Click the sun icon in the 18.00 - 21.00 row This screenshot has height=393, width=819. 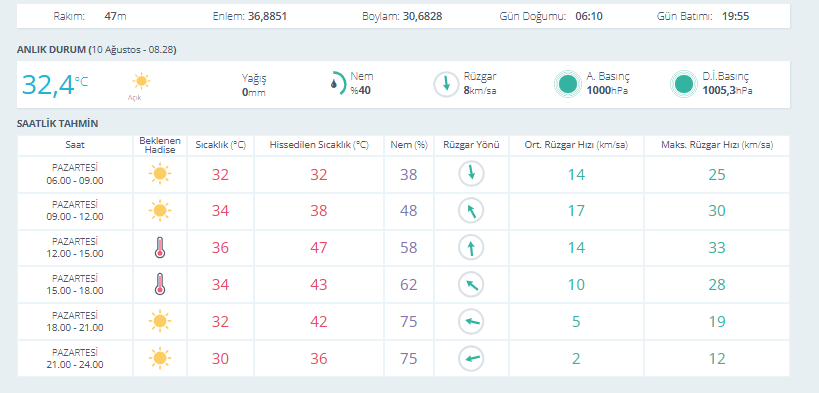(160, 321)
